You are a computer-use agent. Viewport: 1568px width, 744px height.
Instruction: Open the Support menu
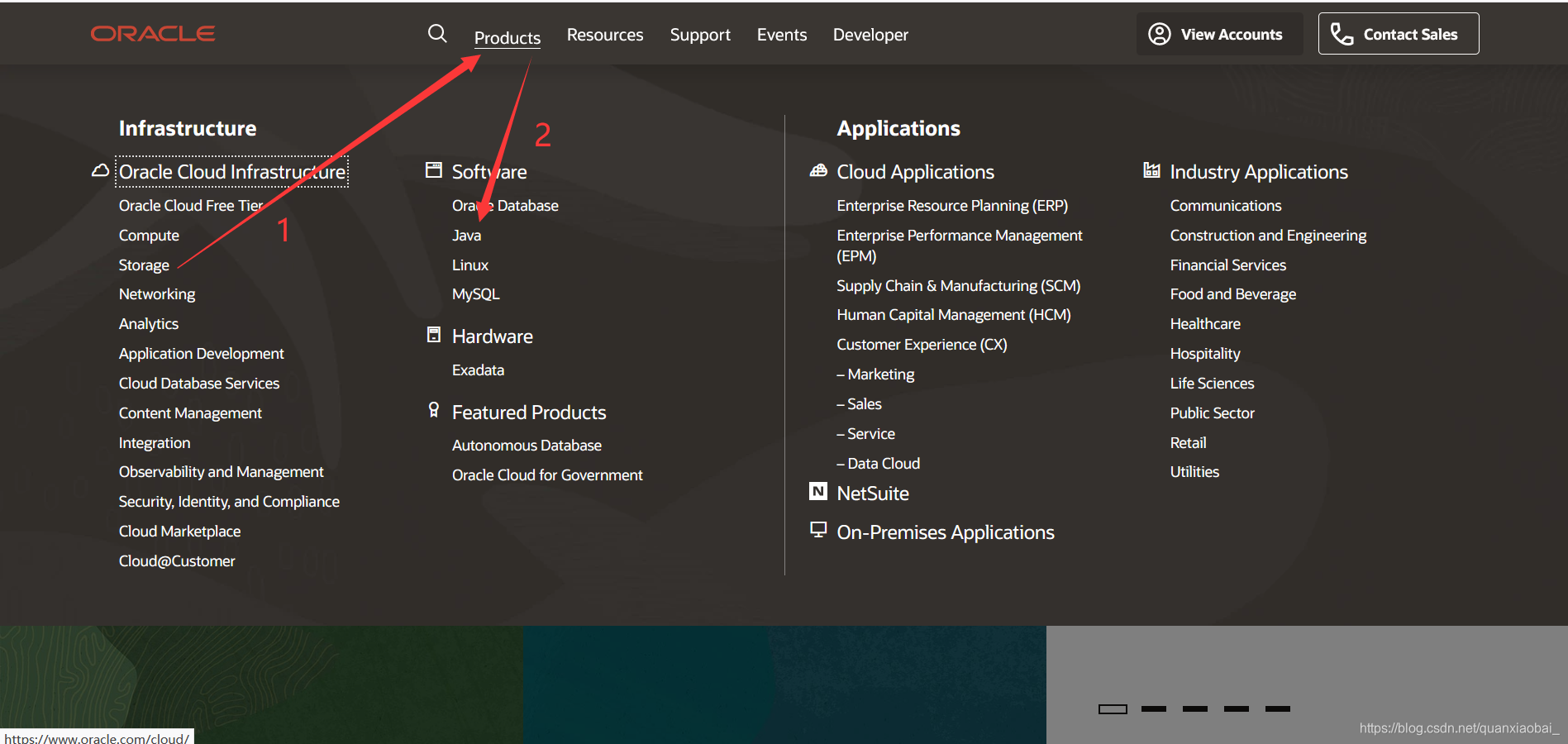[x=700, y=35]
